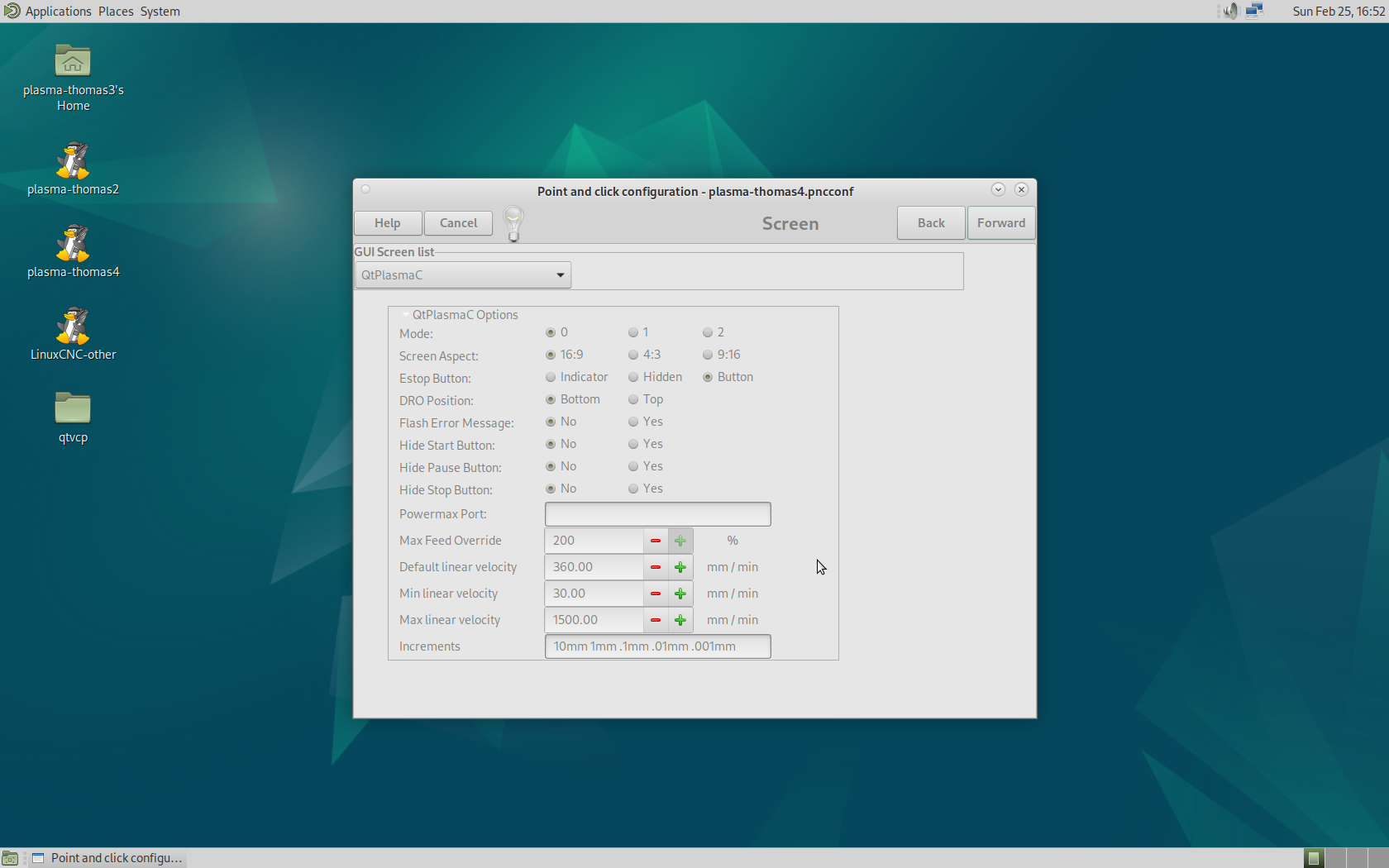Decrease Max Feed Override with minus
Screen dimensions: 1389x868
tap(656, 541)
